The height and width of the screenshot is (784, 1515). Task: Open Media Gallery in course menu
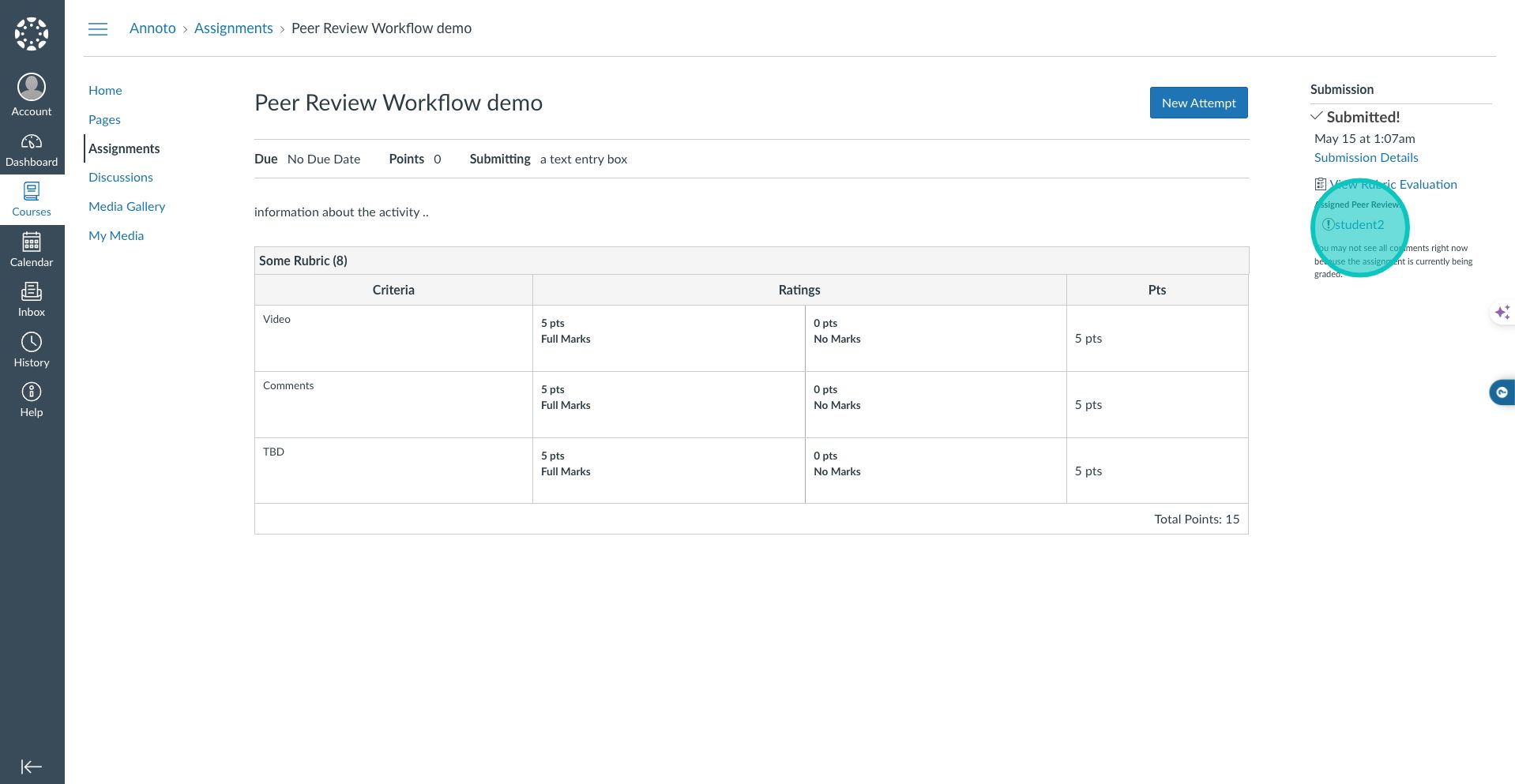126,207
